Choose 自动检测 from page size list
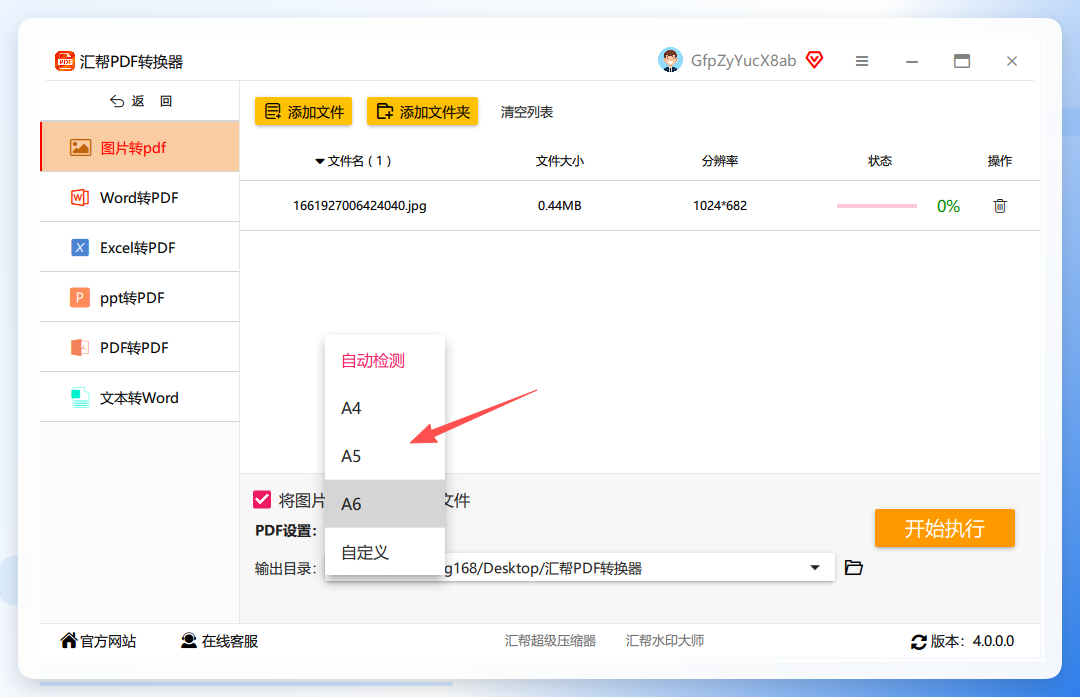Viewport: 1080px width, 697px height. 385,360
